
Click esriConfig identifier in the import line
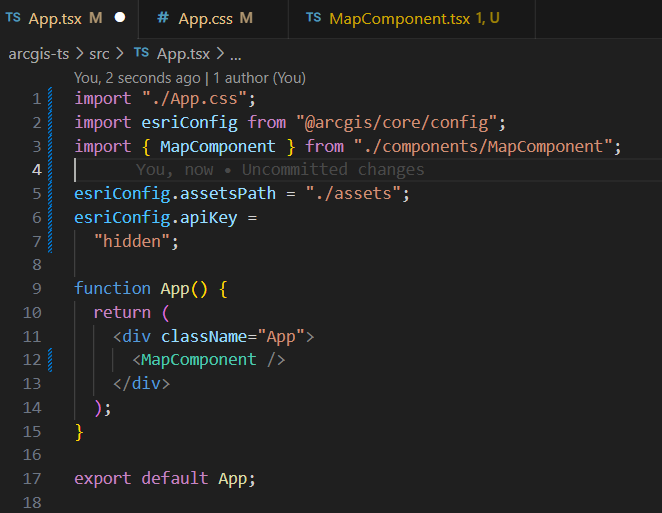tap(189, 122)
